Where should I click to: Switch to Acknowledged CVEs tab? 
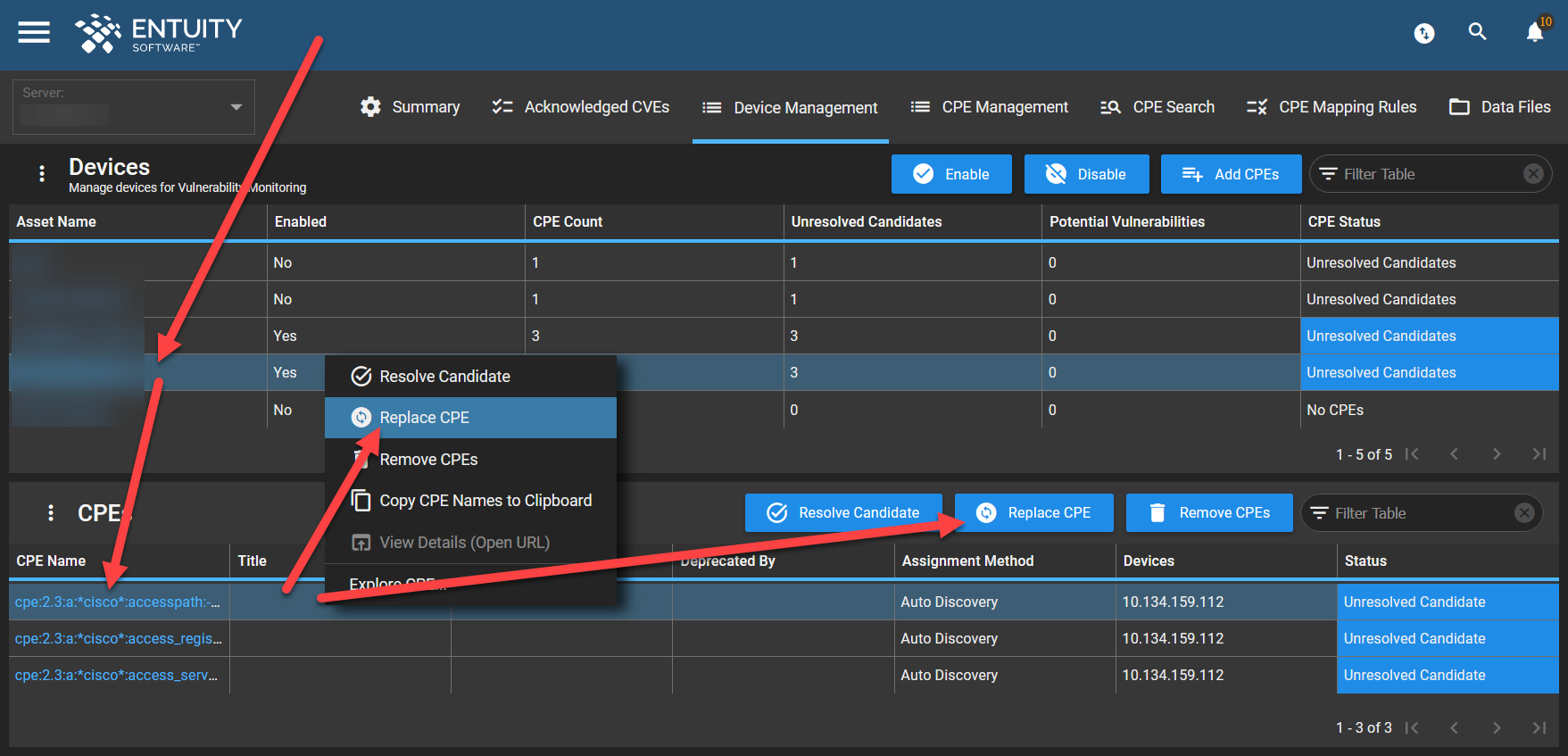coord(580,107)
